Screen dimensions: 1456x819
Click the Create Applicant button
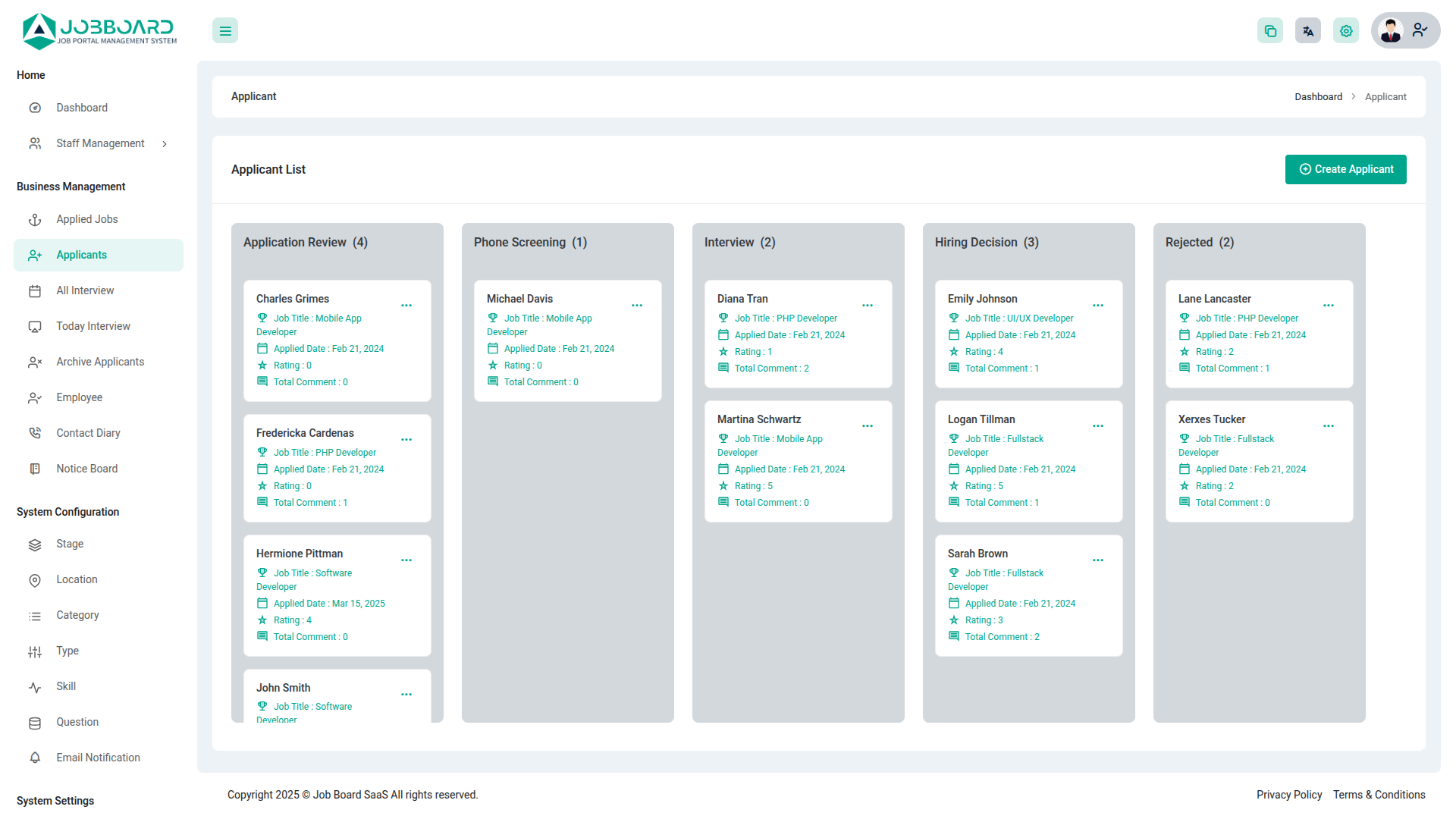1345,169
